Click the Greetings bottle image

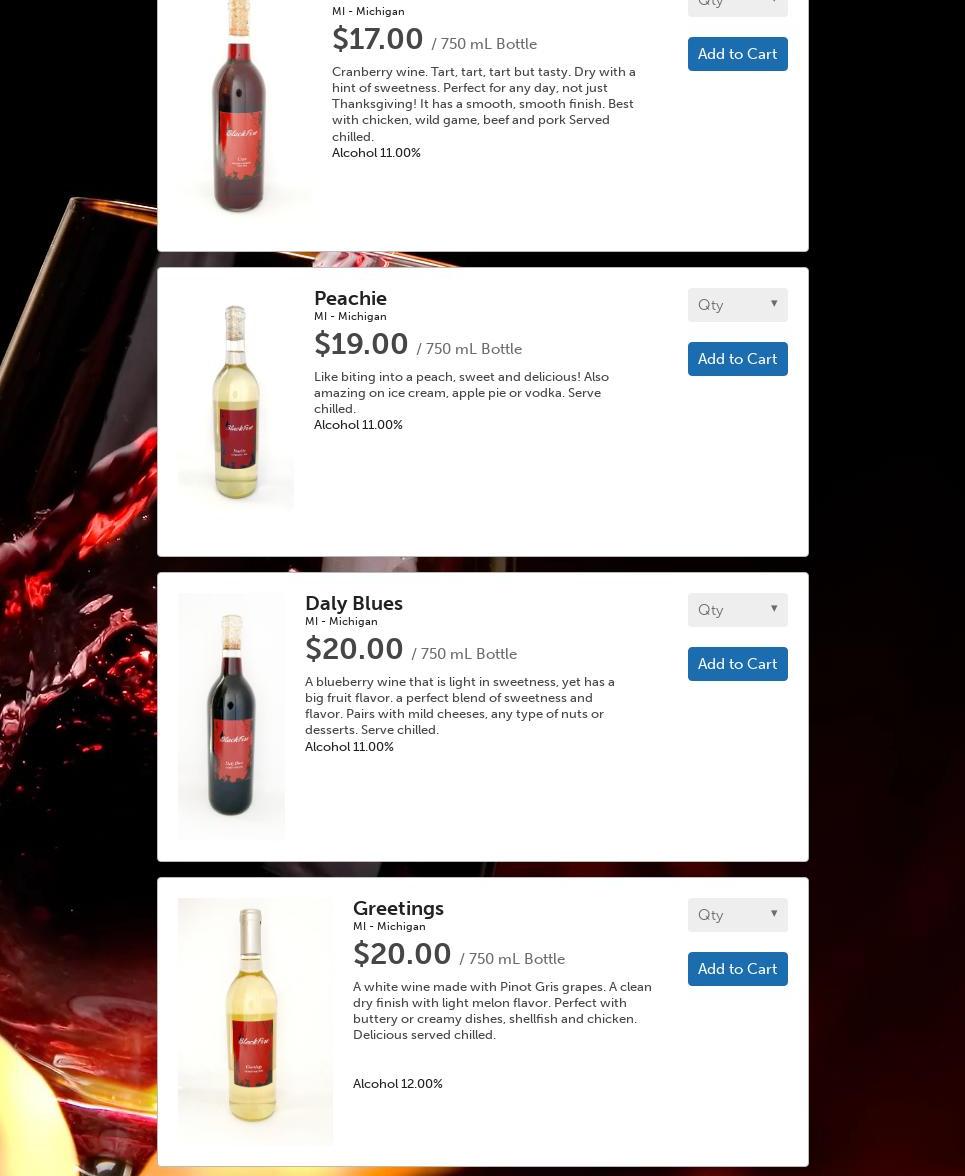pyautogui.click(x=255, y=1020)
